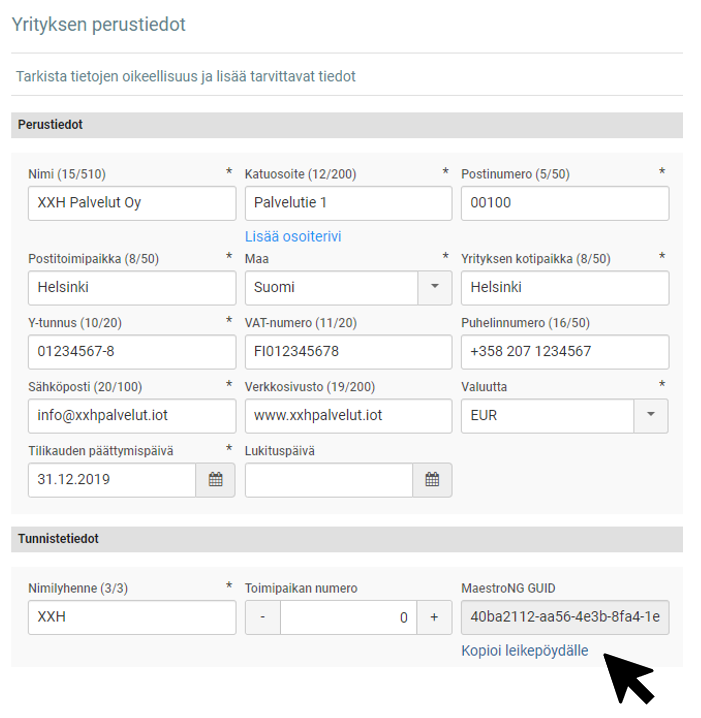Increase Toimipaikan numero with plus button
Image resolution: width=701 pixels, height=718 pixels.
click(x=434, y=618)
